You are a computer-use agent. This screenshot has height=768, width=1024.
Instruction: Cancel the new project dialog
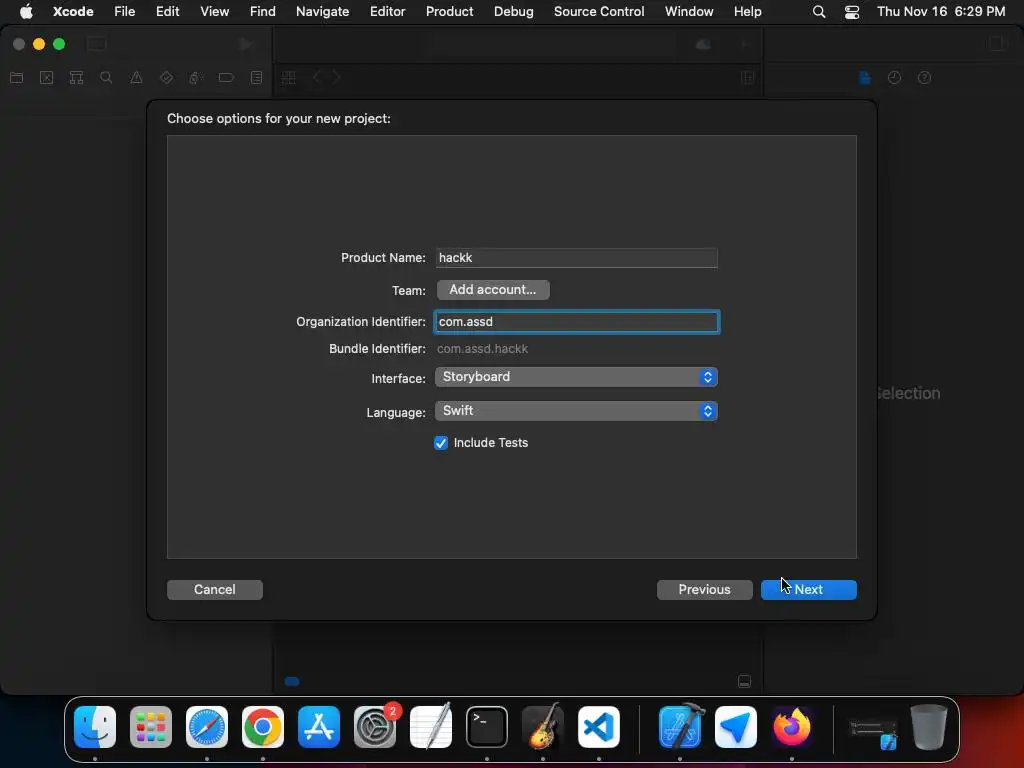pyautogui.click(x=215, y=590)
